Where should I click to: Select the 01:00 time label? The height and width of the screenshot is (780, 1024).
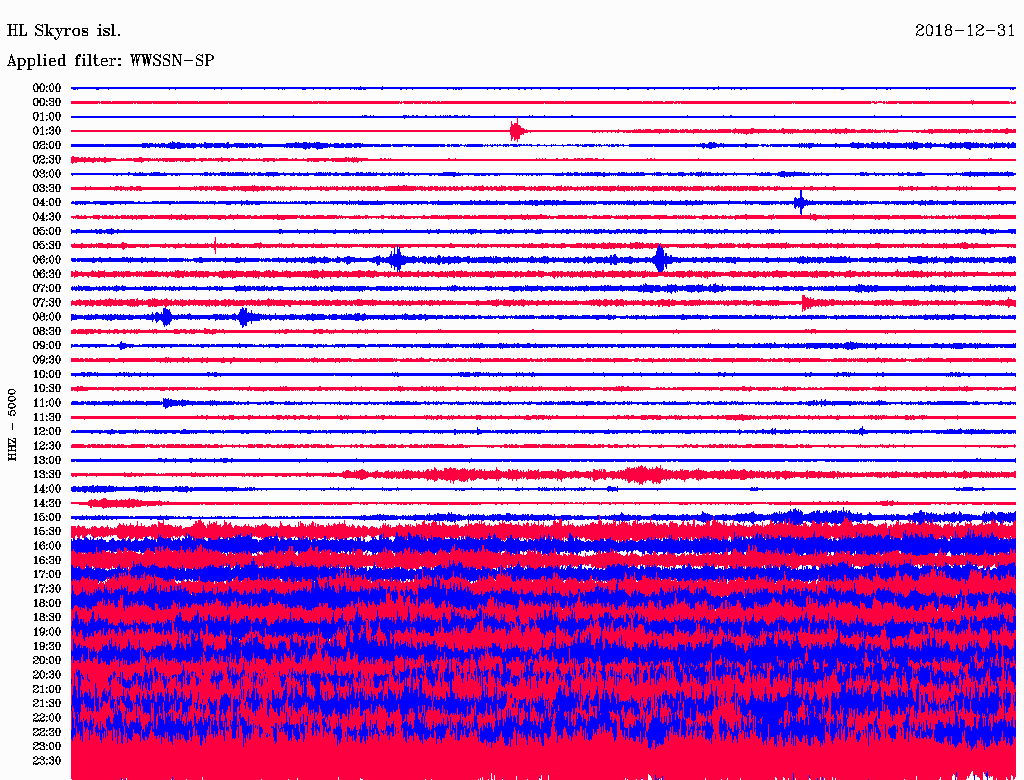point(47,116)
